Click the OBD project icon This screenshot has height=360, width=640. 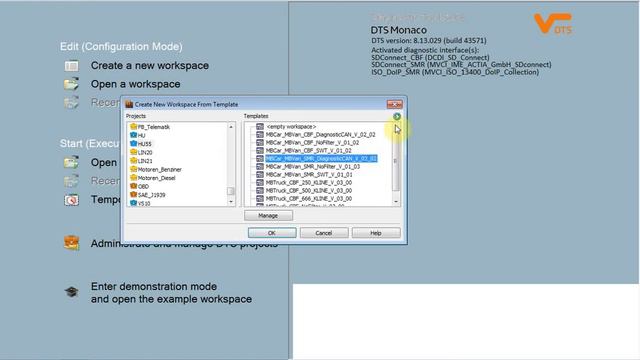133,186
